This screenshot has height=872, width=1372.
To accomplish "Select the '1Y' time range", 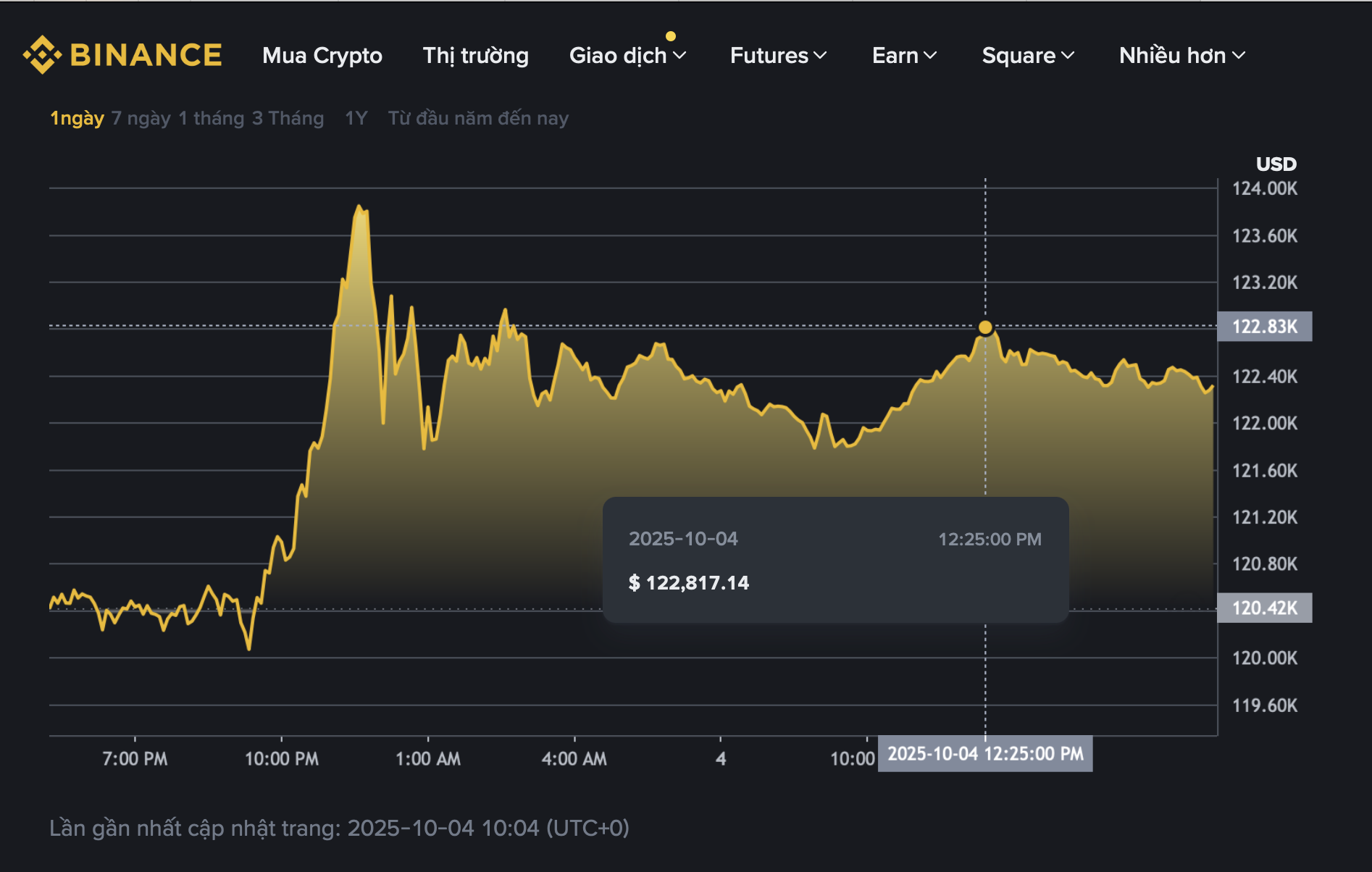I will [x=356, y=117].
